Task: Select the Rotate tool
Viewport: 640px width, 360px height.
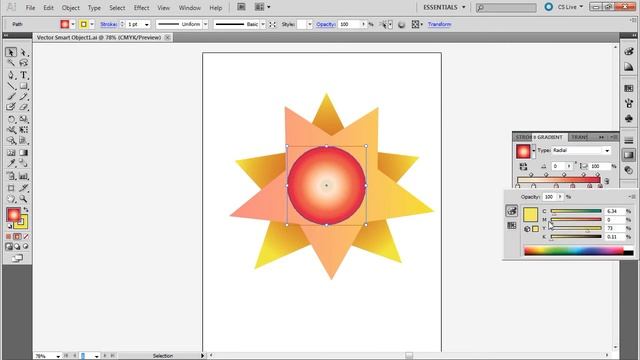Action: [x=11, y=119]
